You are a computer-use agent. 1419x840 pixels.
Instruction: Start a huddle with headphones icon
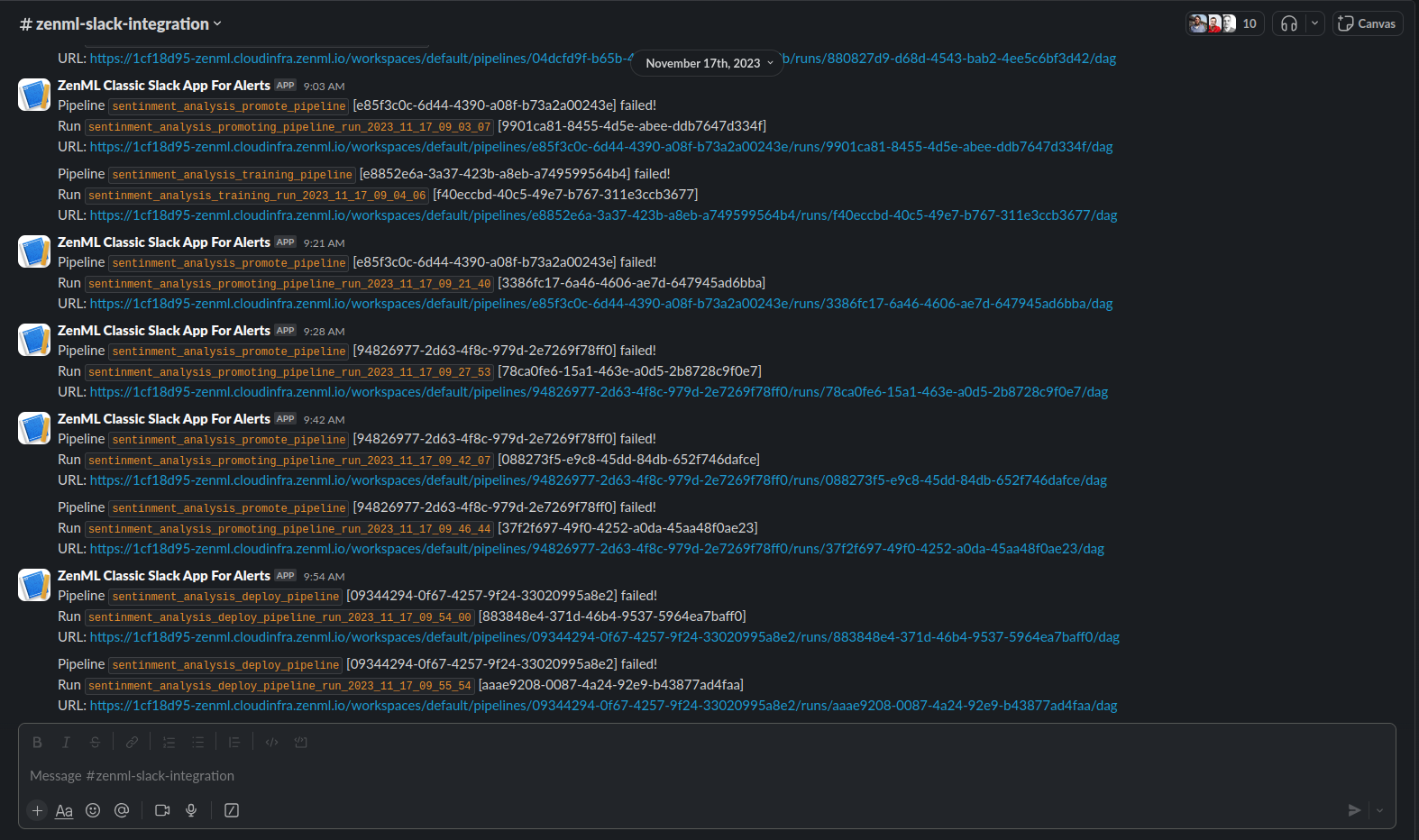[1289, 23]
